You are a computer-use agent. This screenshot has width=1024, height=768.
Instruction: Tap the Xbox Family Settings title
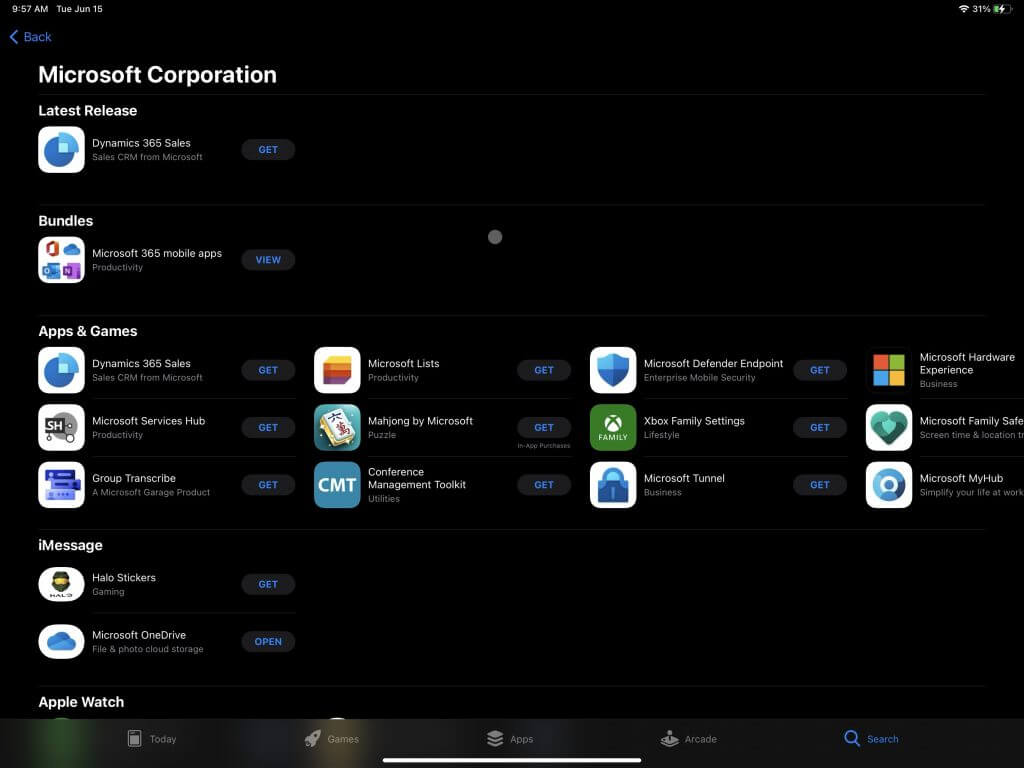click(x=694, y=421)
